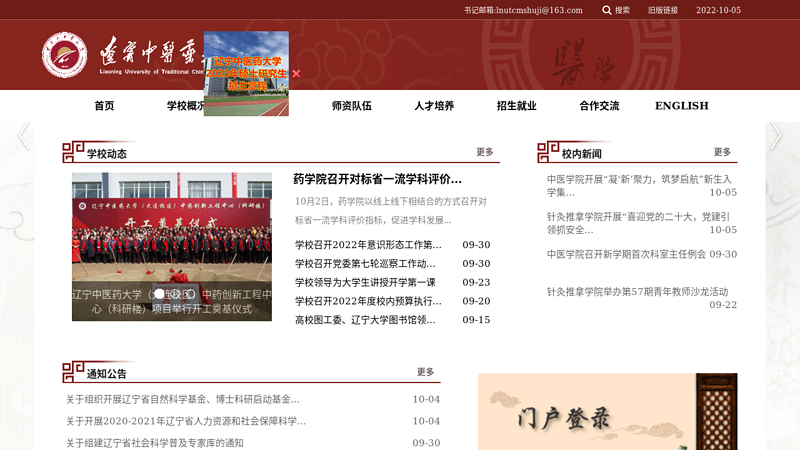800x450 pixels.
Task: Go to previous banner slide arrow
Action: [x=24, y=136]
